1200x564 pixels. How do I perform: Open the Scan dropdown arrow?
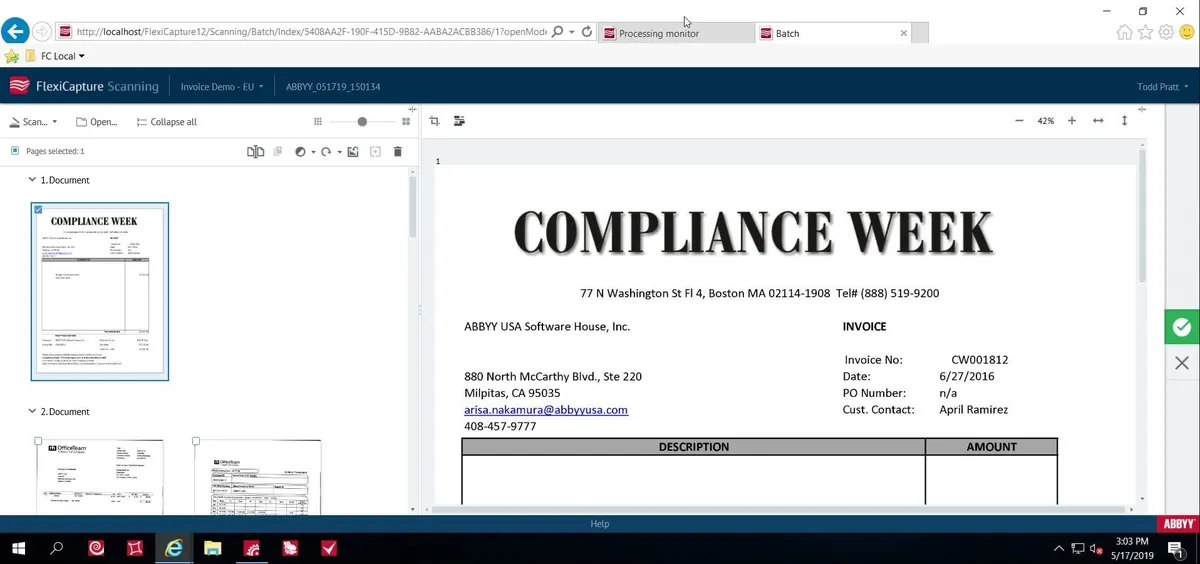54,122
